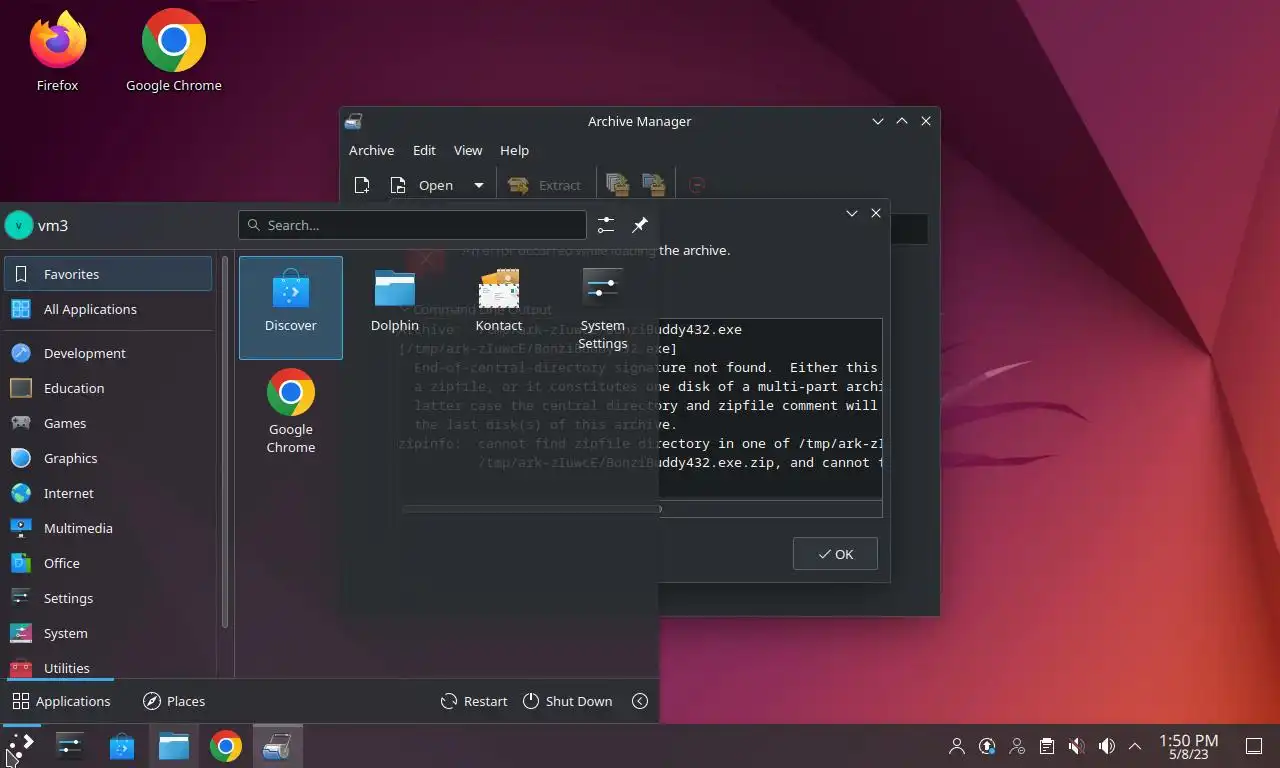Open clipboard tray icon
The image size is (1280, 768).
1046,746
